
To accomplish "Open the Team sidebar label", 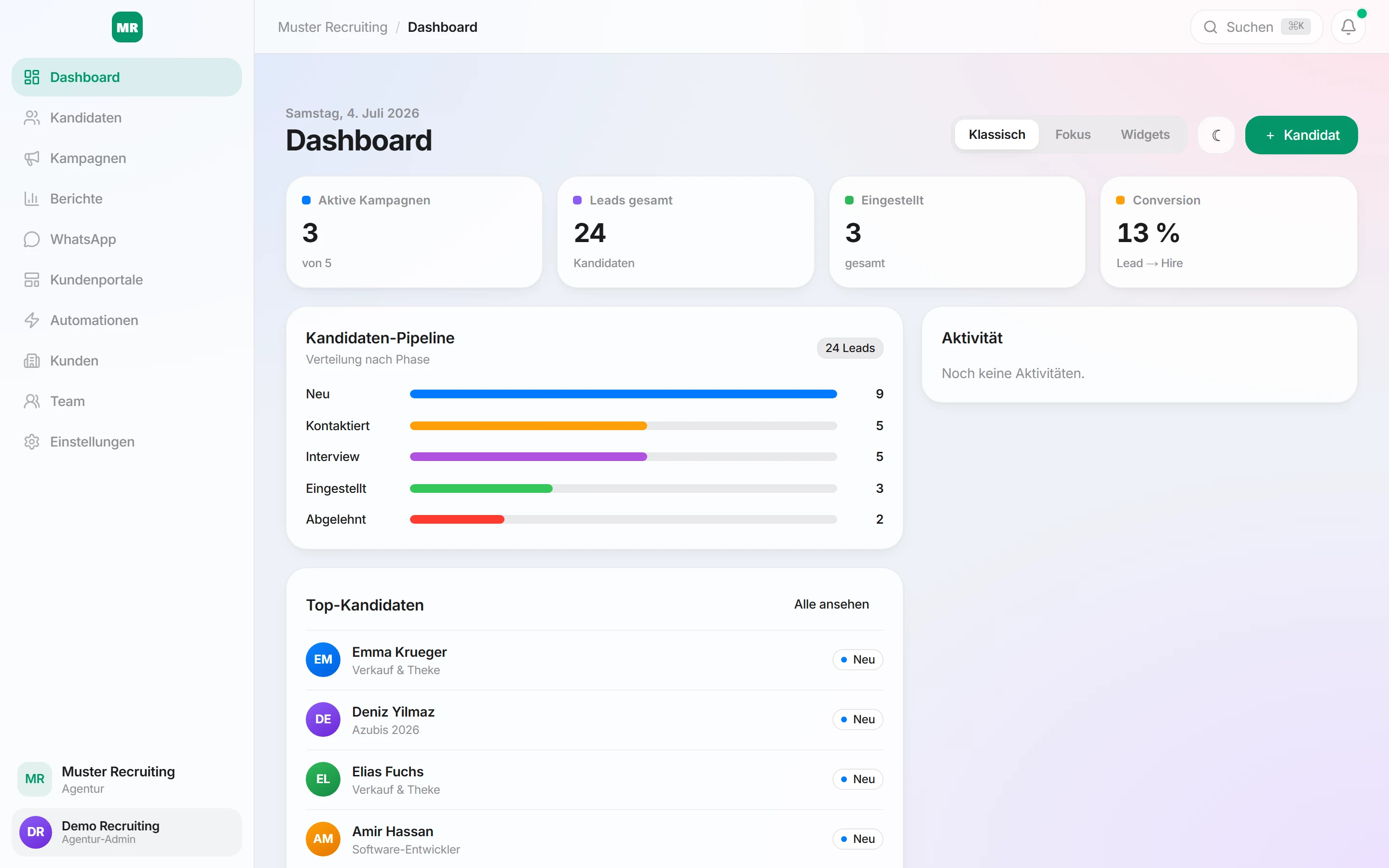I will [x=67, y=401].
